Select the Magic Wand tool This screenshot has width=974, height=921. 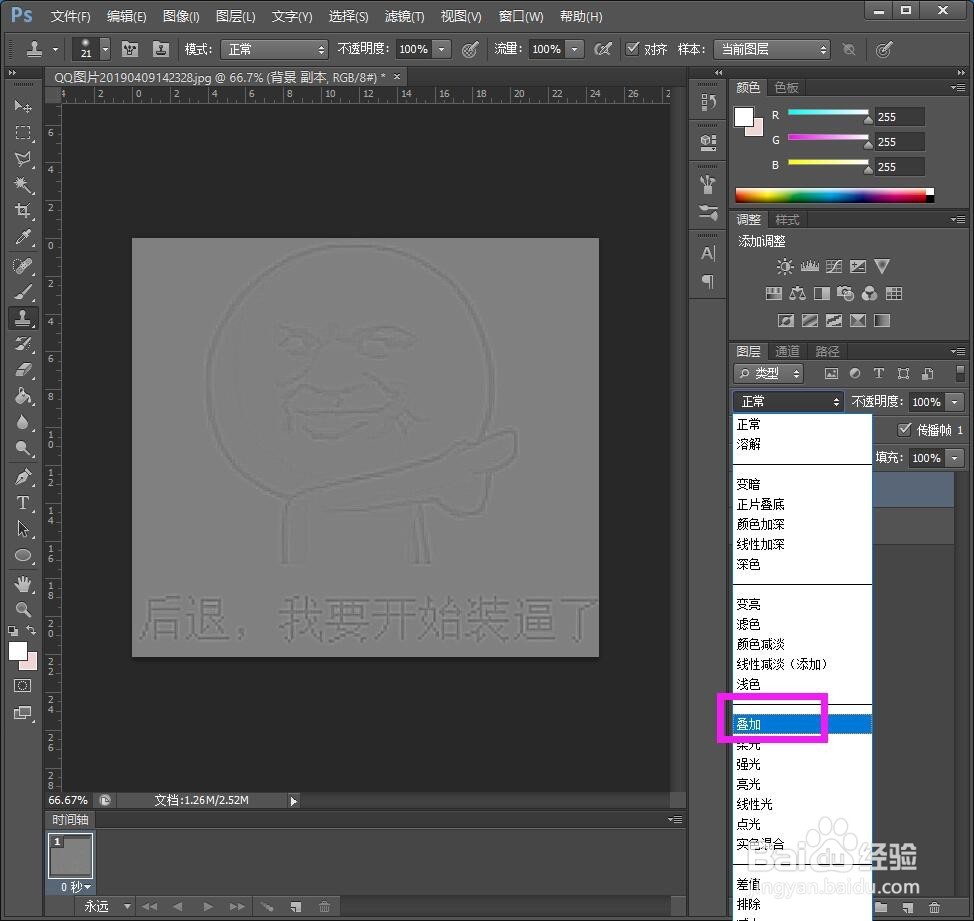[x=22, y=184]
